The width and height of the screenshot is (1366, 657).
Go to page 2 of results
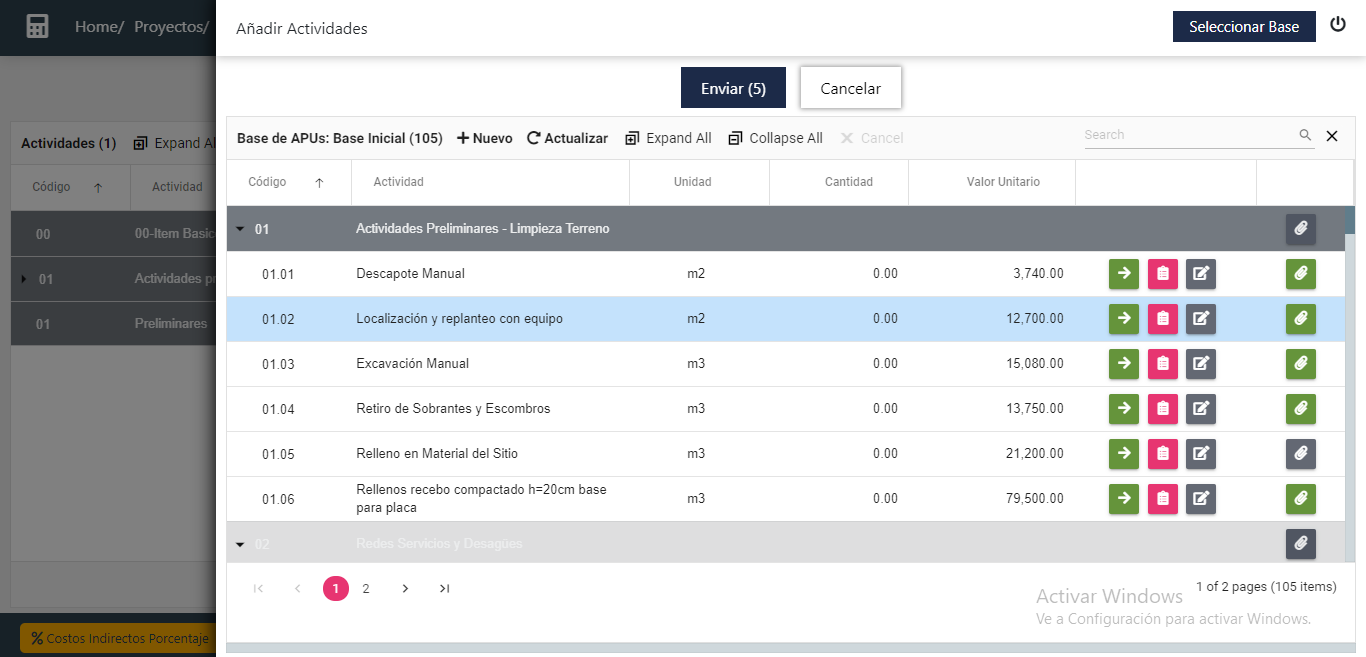366,589
